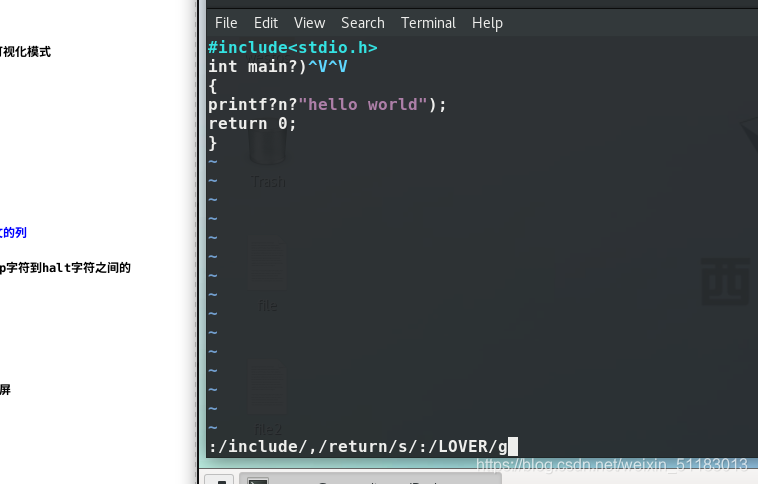Click the printf "hello world" line
This screenshot has width=758, height=484.
(327, 104)
